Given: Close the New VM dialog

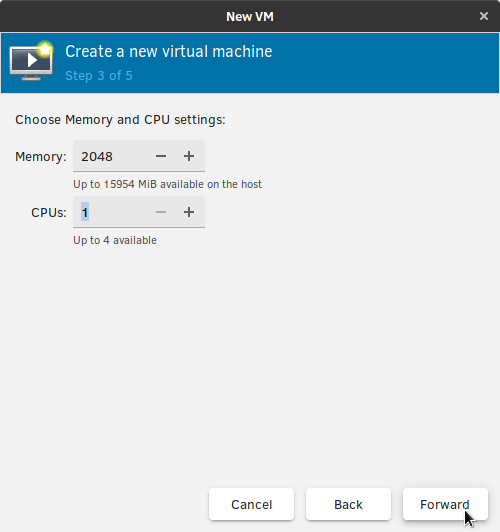Looking at the screenshot, I should pos(484,16).
